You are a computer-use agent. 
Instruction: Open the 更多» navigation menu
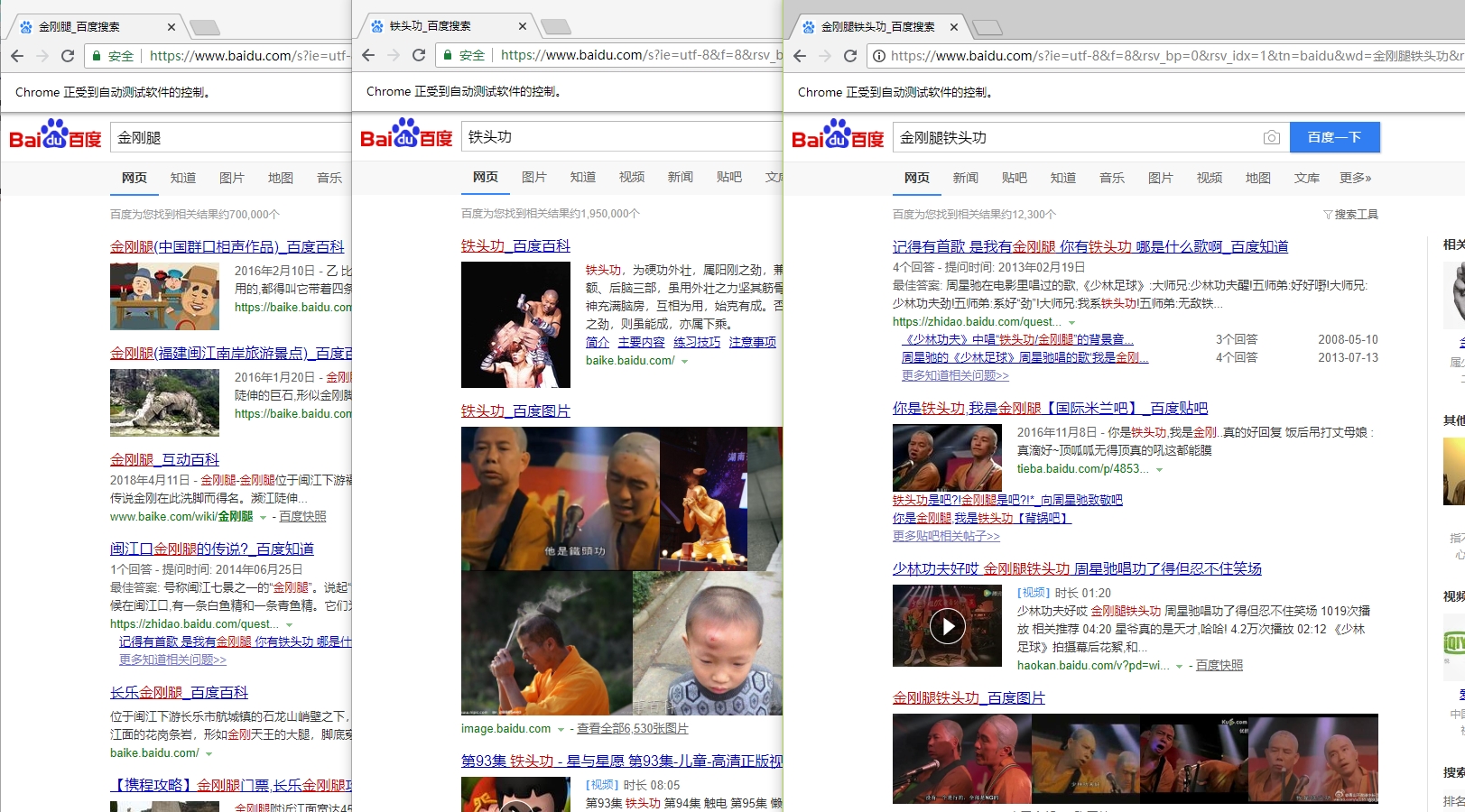click(x=1355, y=178)
